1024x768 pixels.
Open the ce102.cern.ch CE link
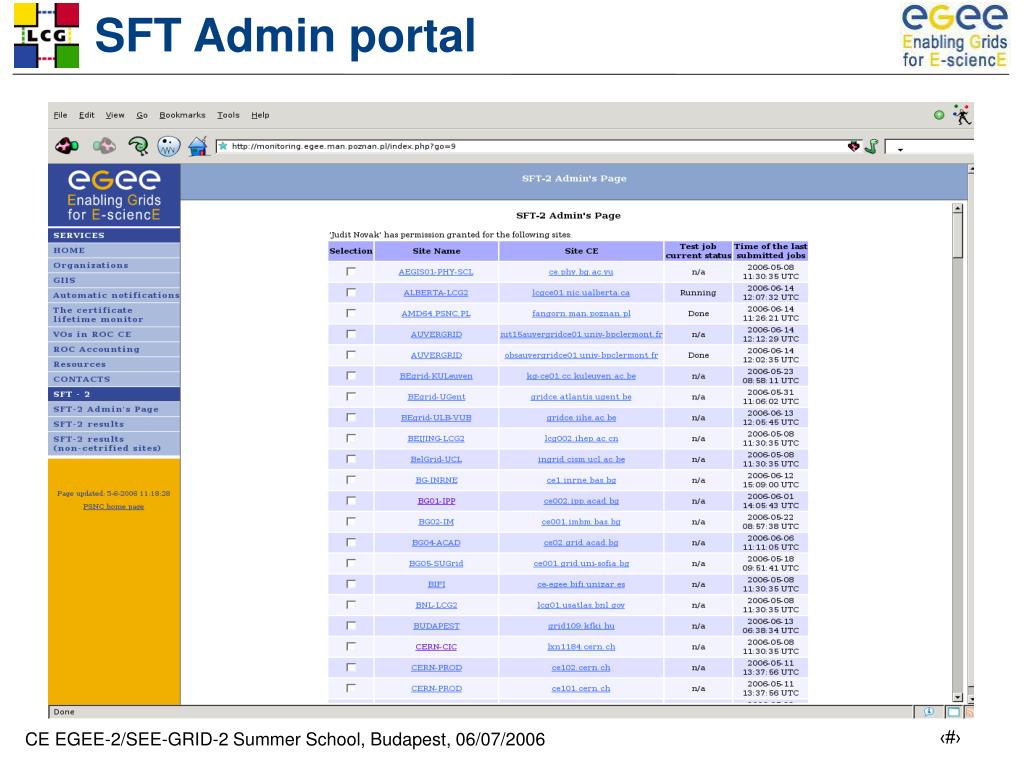(581, 667)
